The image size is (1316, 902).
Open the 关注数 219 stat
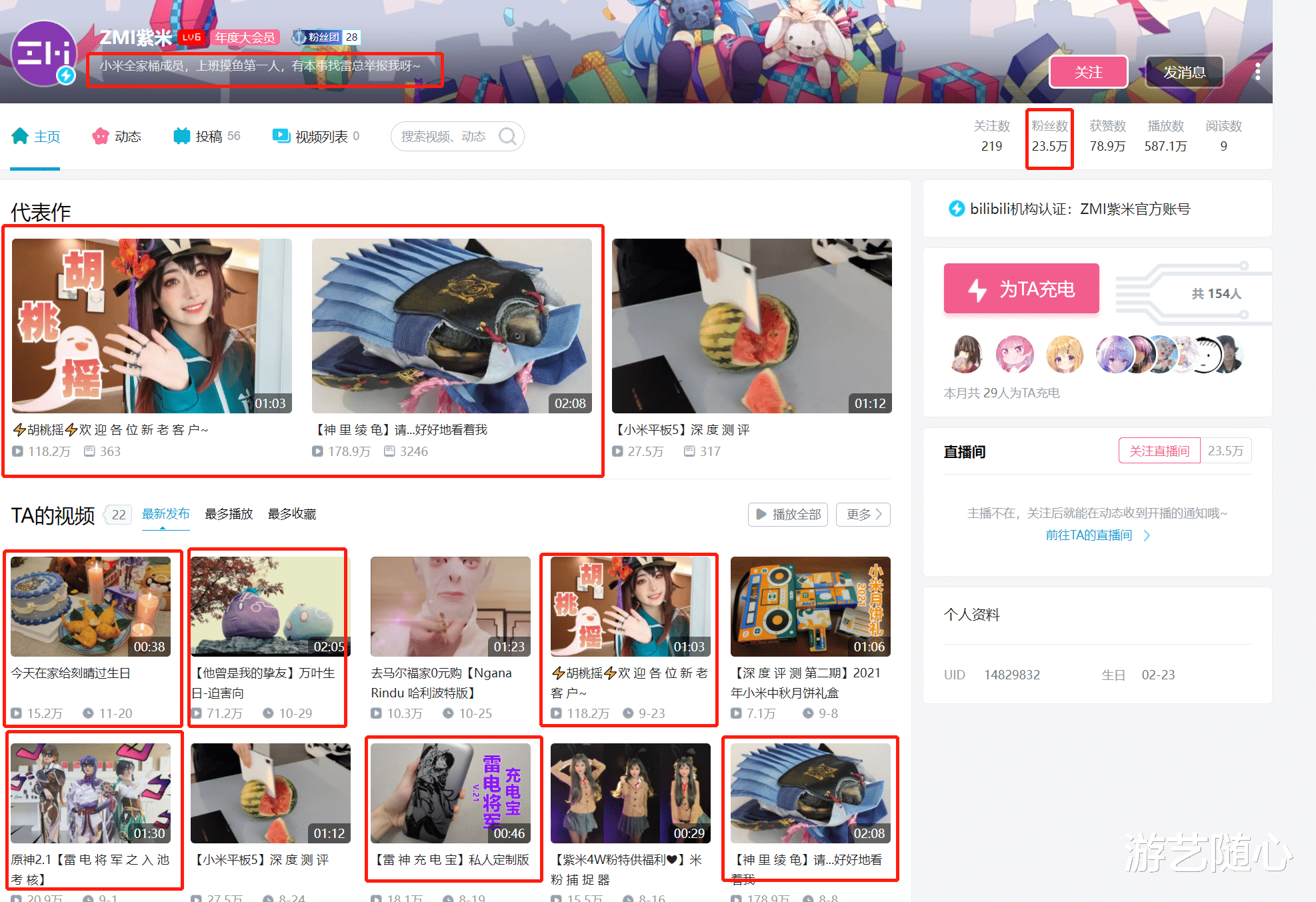point(991,136)
